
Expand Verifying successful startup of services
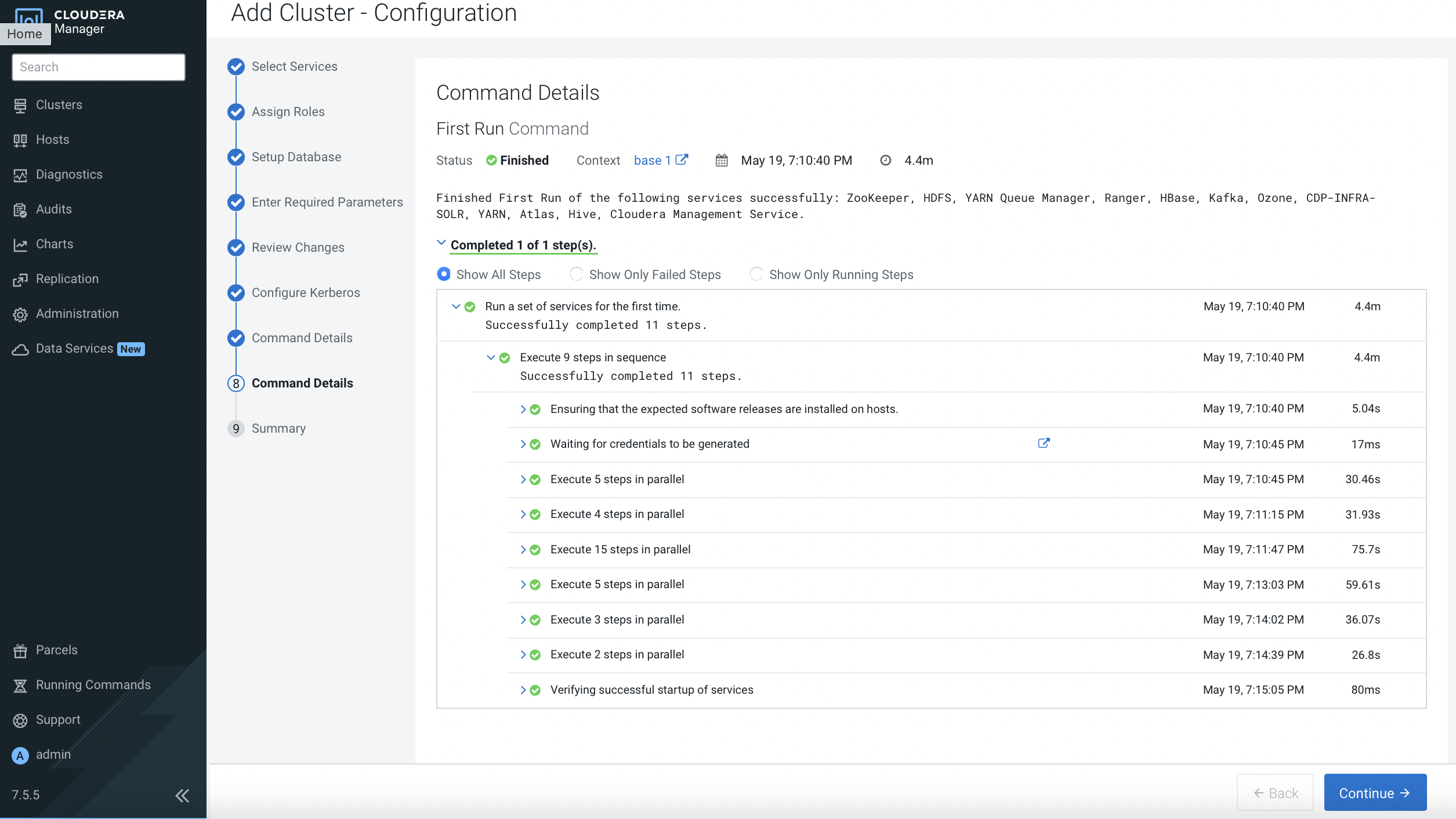tap(523, 690)
